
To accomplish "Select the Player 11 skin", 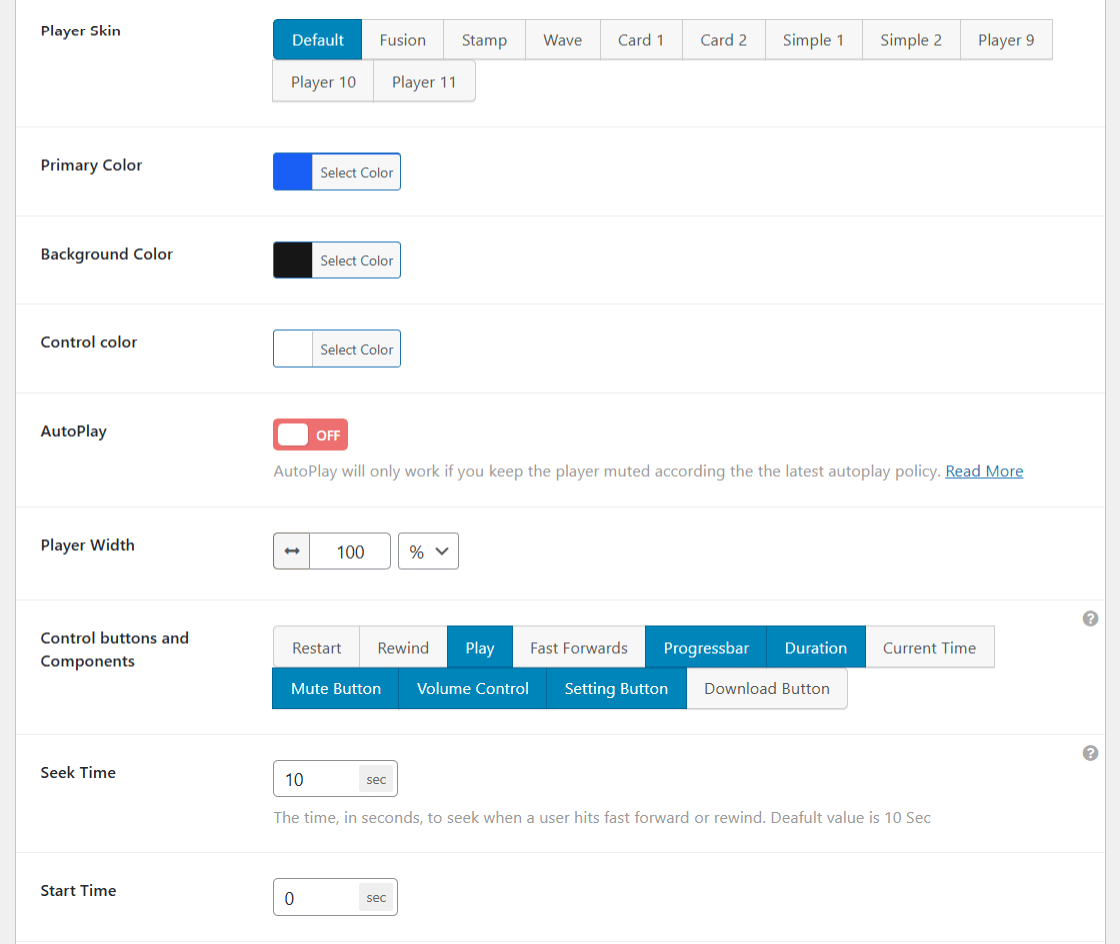I will coord(424,82).
